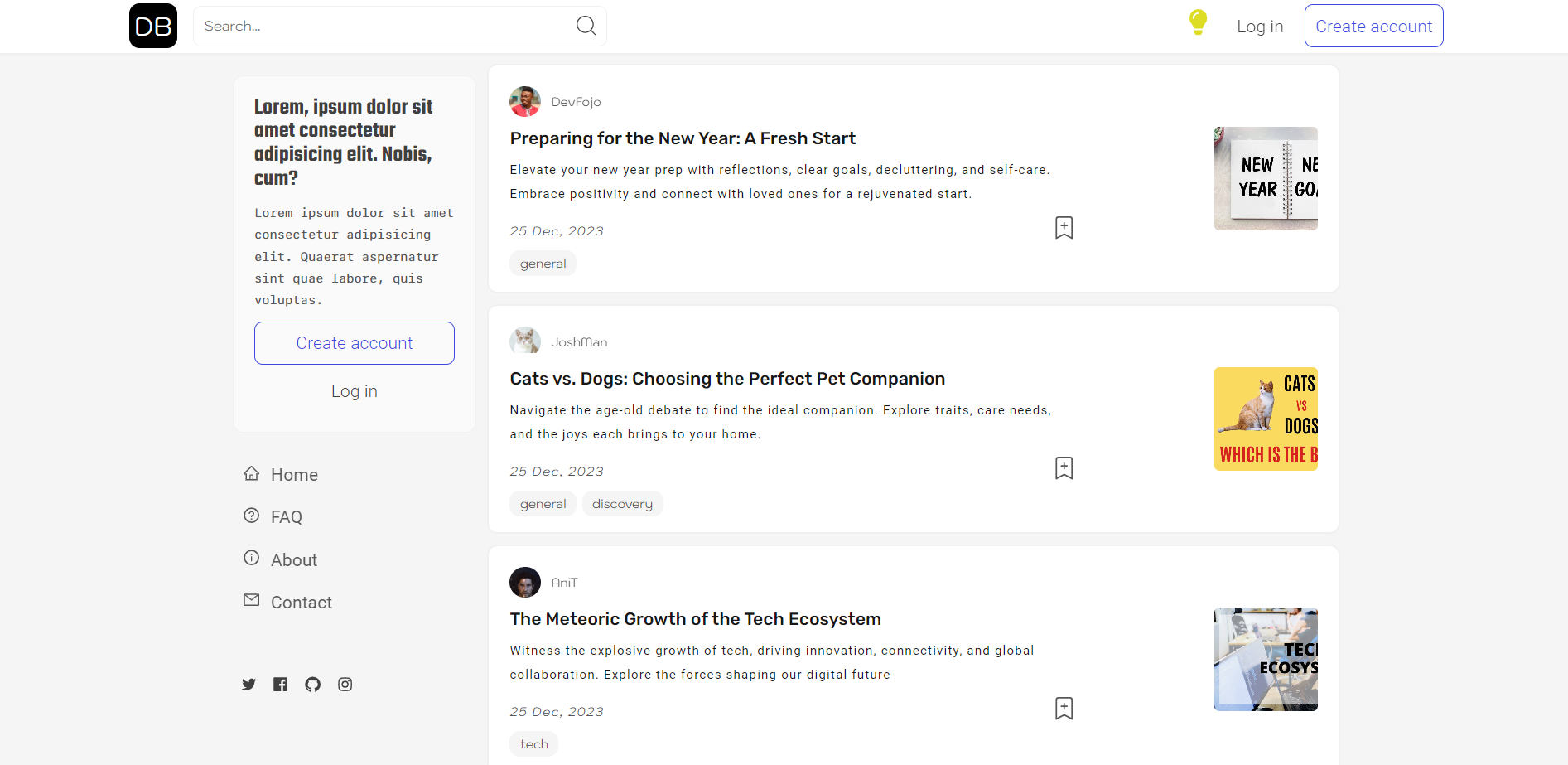Click the DB logo icon
Screen dimensions: 1568x765
click(x=153, y=26)
